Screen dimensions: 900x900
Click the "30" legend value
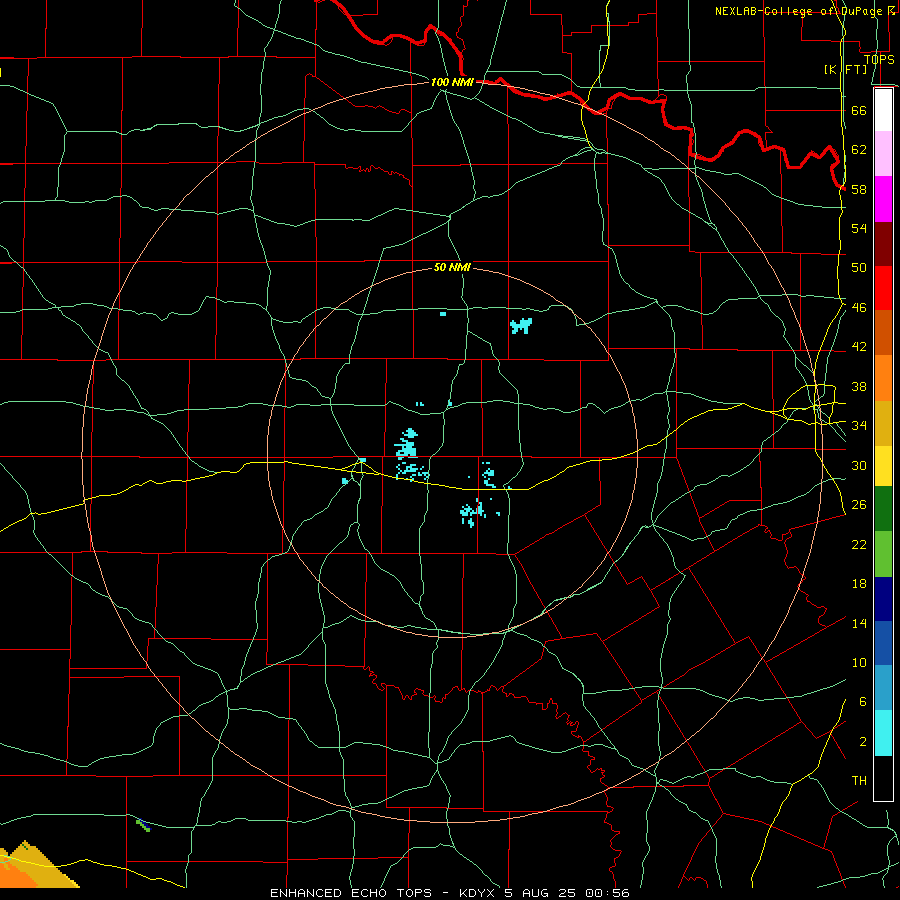859,465
